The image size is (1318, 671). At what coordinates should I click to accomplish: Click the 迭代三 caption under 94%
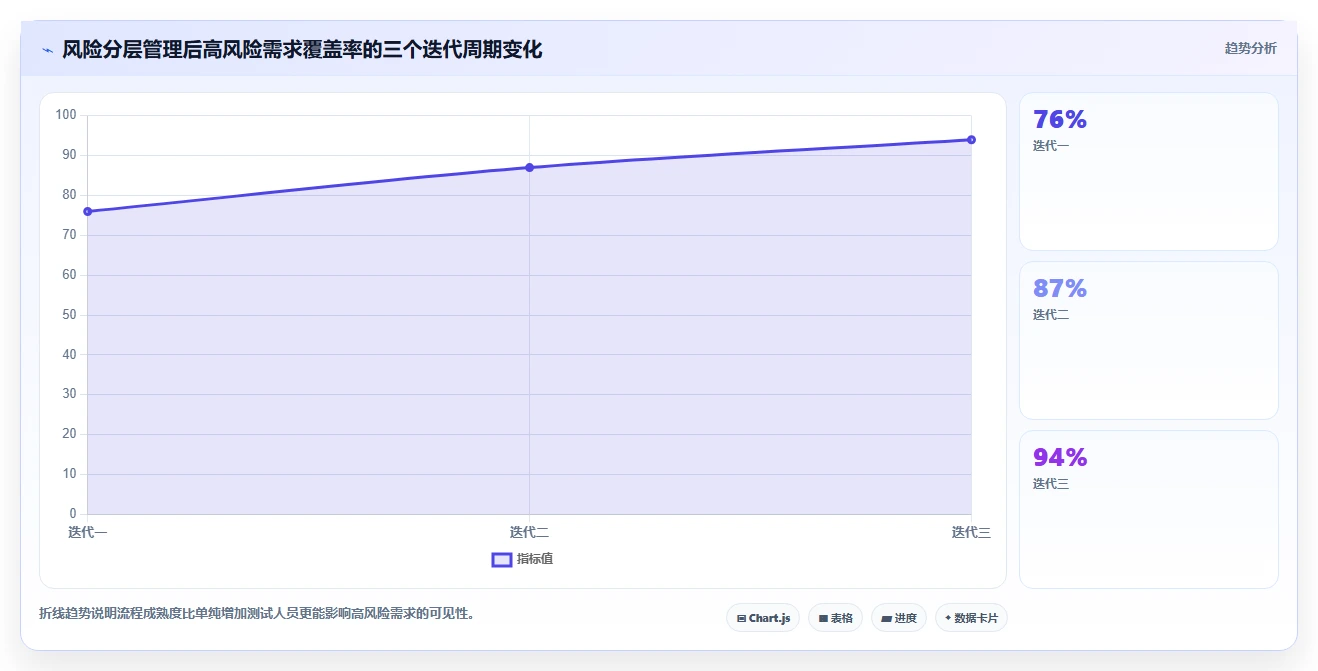1051,484
